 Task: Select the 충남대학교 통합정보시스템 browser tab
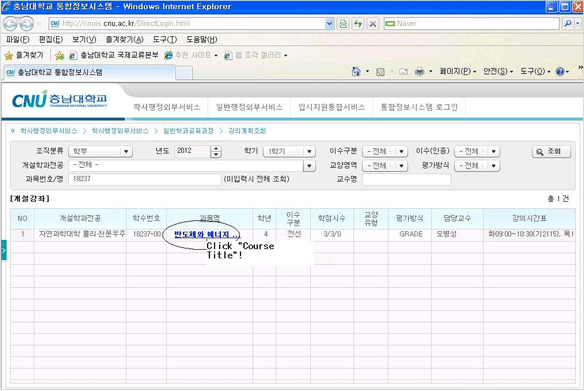(89, 72)
